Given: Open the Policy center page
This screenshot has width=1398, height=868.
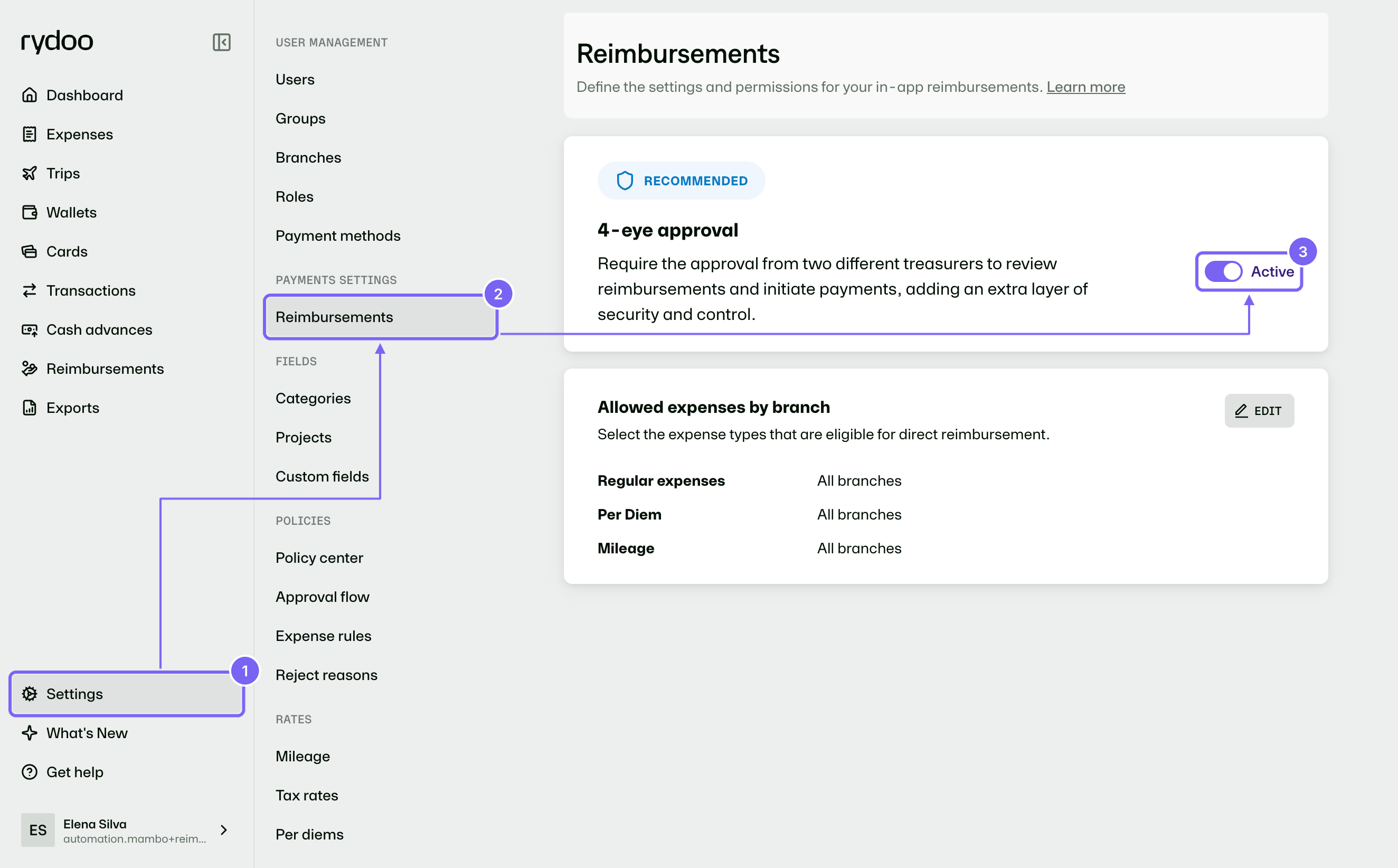Looking at the screenshot, I should [x=319, y=558].
